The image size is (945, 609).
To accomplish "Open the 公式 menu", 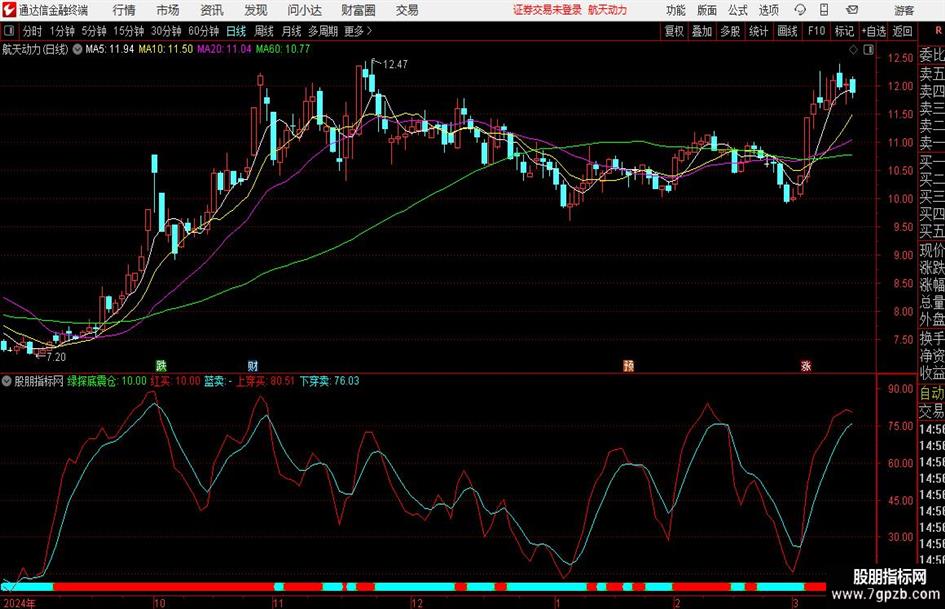I will click(738, 10).
